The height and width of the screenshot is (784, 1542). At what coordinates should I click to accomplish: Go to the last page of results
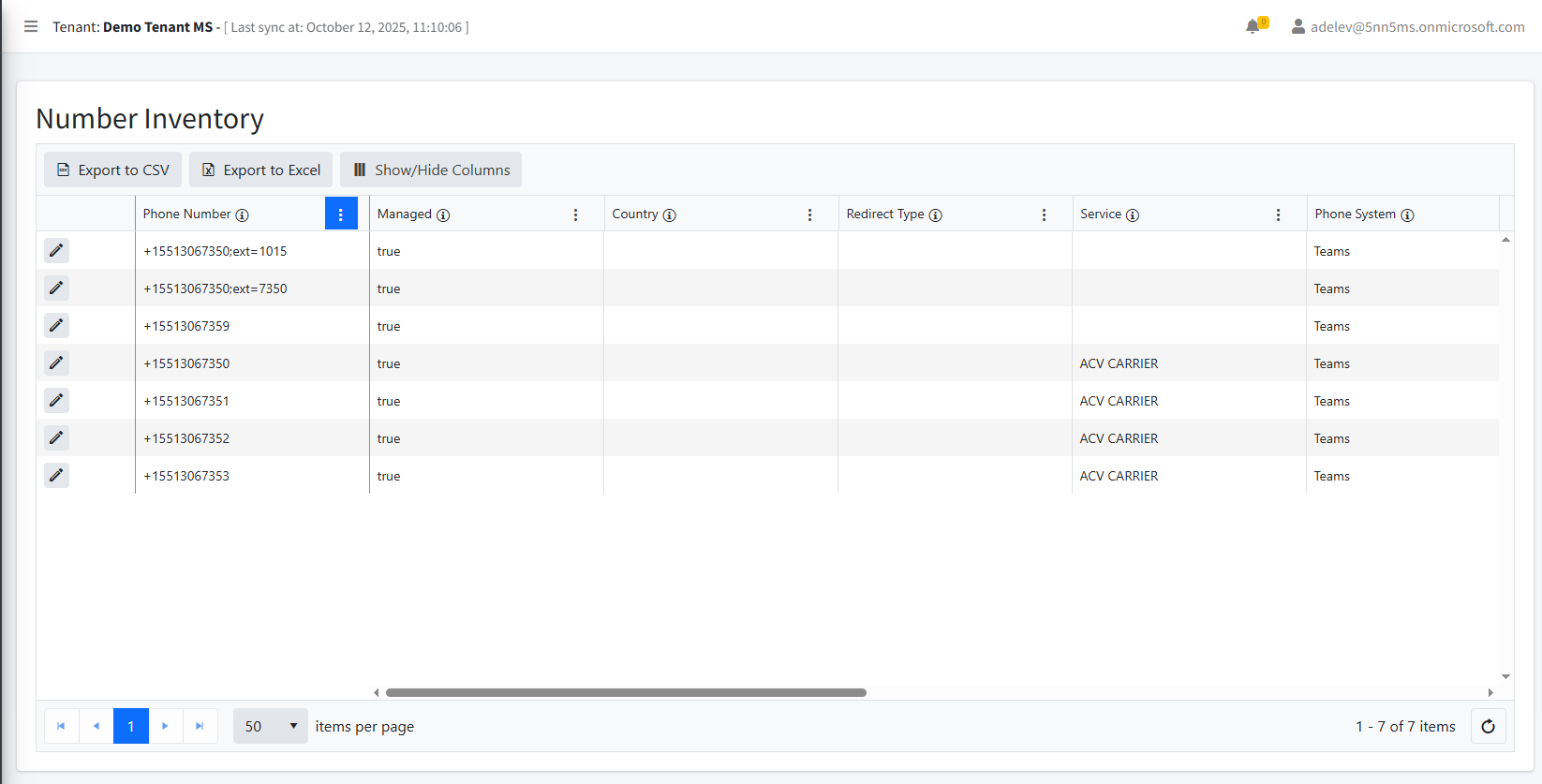(200, 727)
